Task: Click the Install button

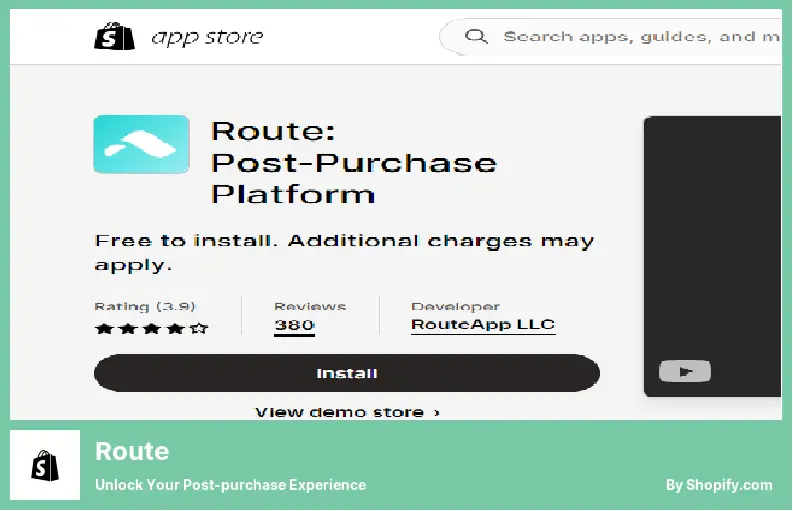Action: (x=347, y=373)
